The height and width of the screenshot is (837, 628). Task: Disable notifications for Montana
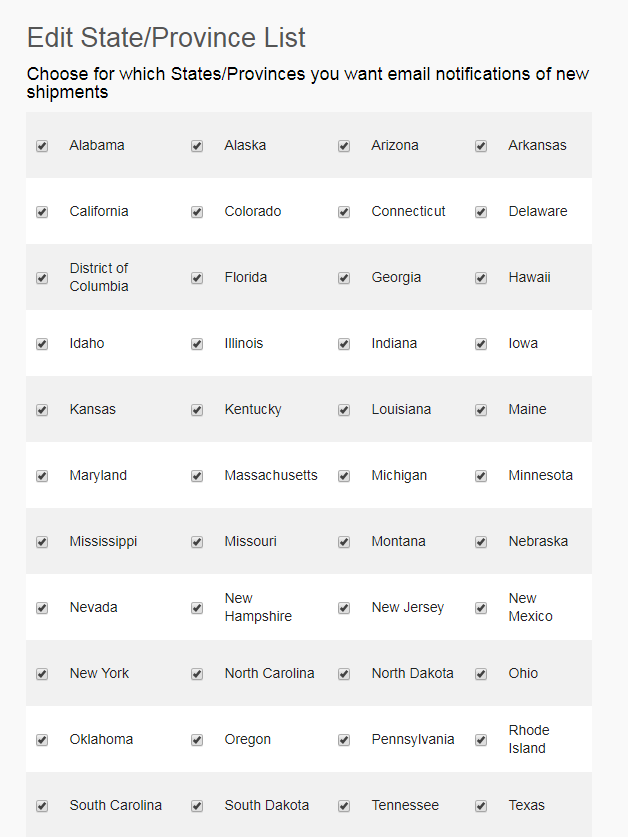[x=344, y=542]
